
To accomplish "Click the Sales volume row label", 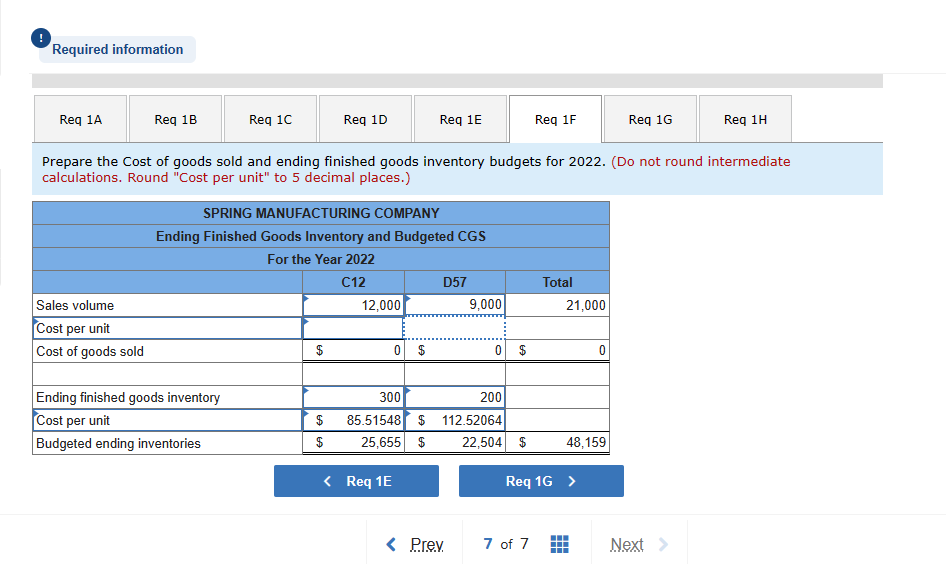I will (x=75, y=305).
